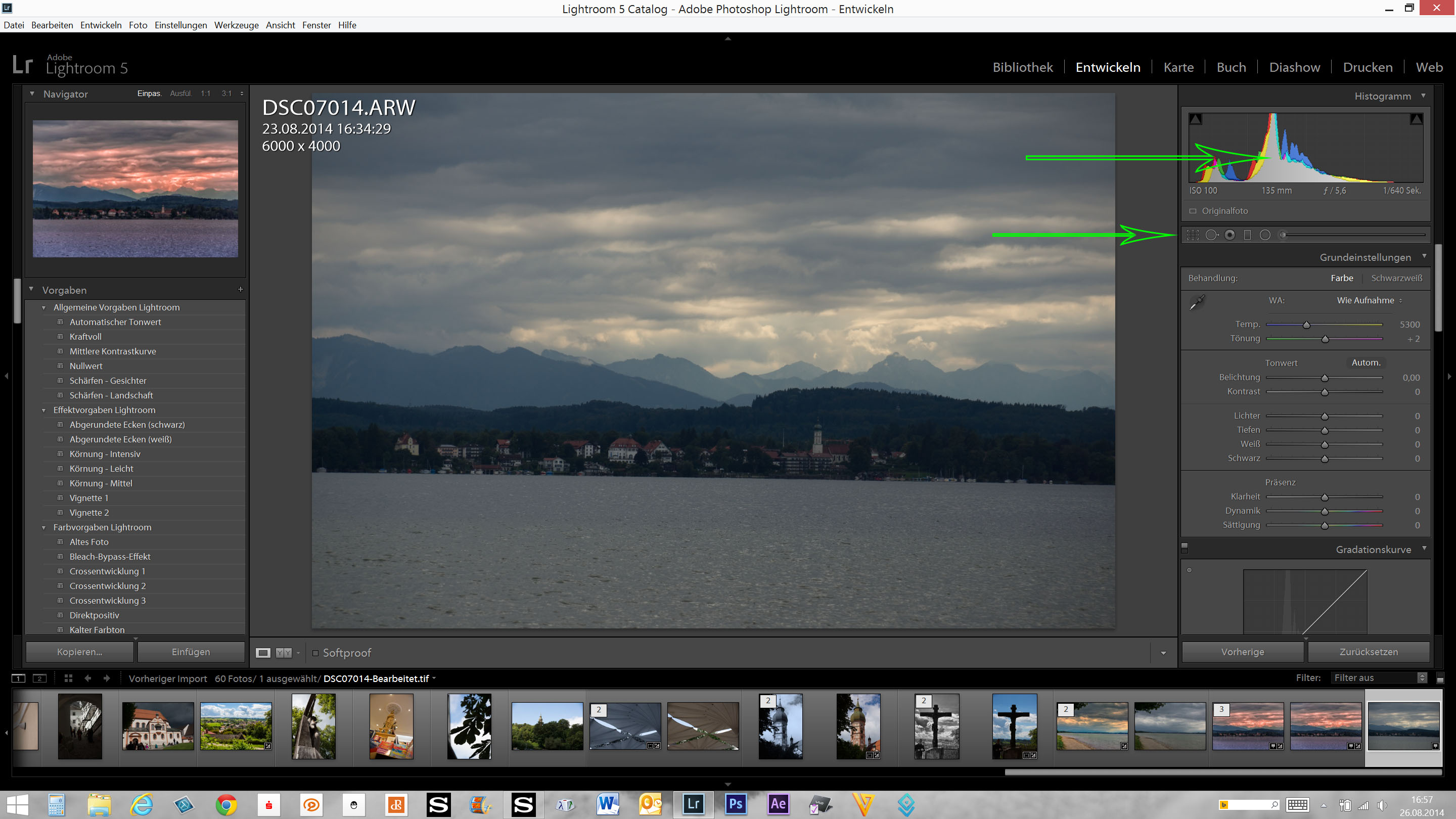Select the Spot Removal tool
The image size is (1456, 819).
1211,235
